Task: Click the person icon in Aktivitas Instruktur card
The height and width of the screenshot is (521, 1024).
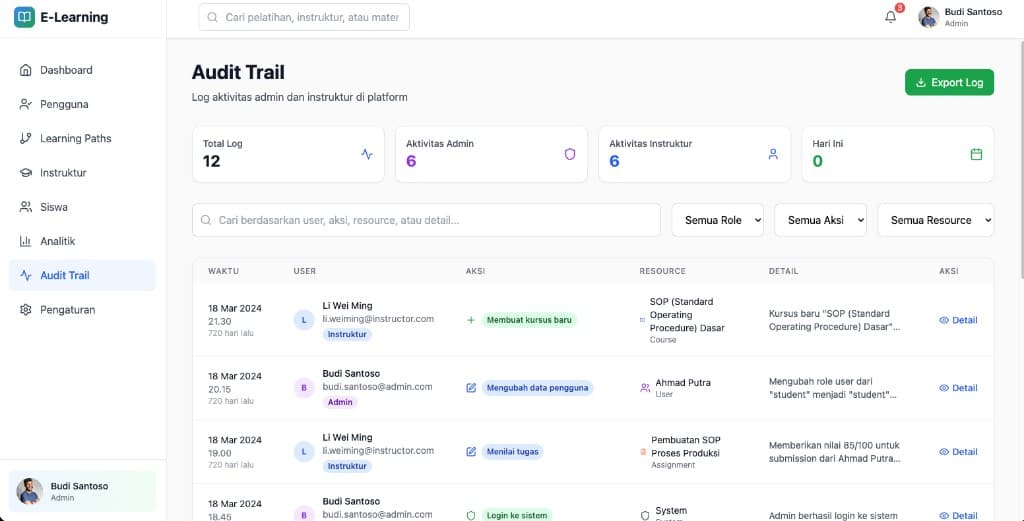Action: coord(773,154)
